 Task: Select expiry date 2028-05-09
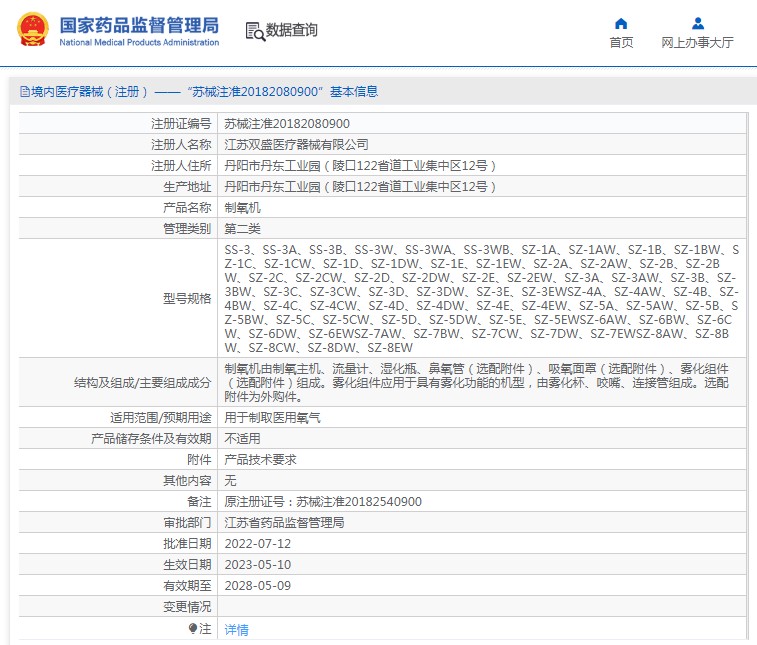(258, 586)
